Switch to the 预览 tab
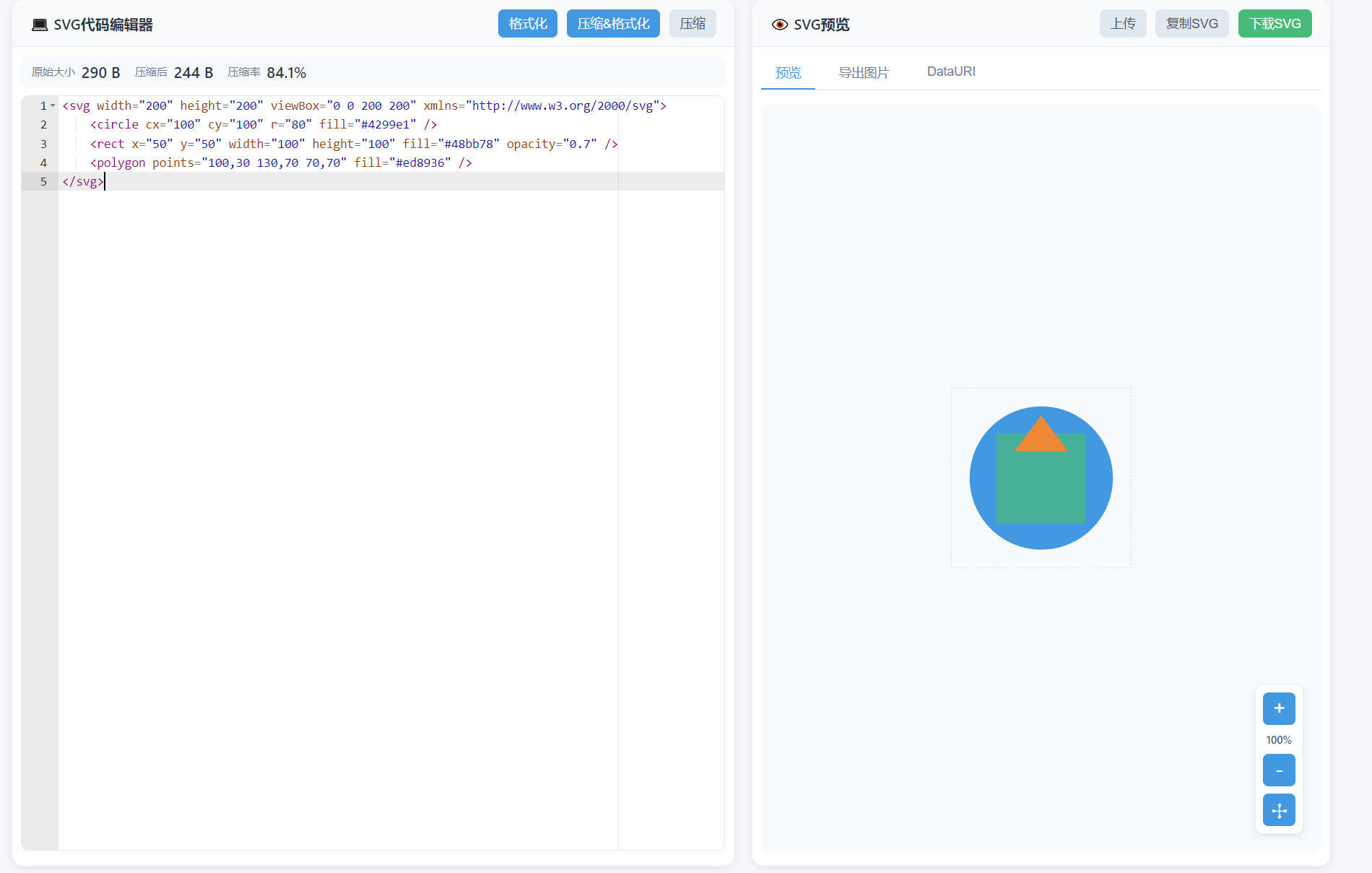This screenshot has height=873, width=1372. coord(787,71)
